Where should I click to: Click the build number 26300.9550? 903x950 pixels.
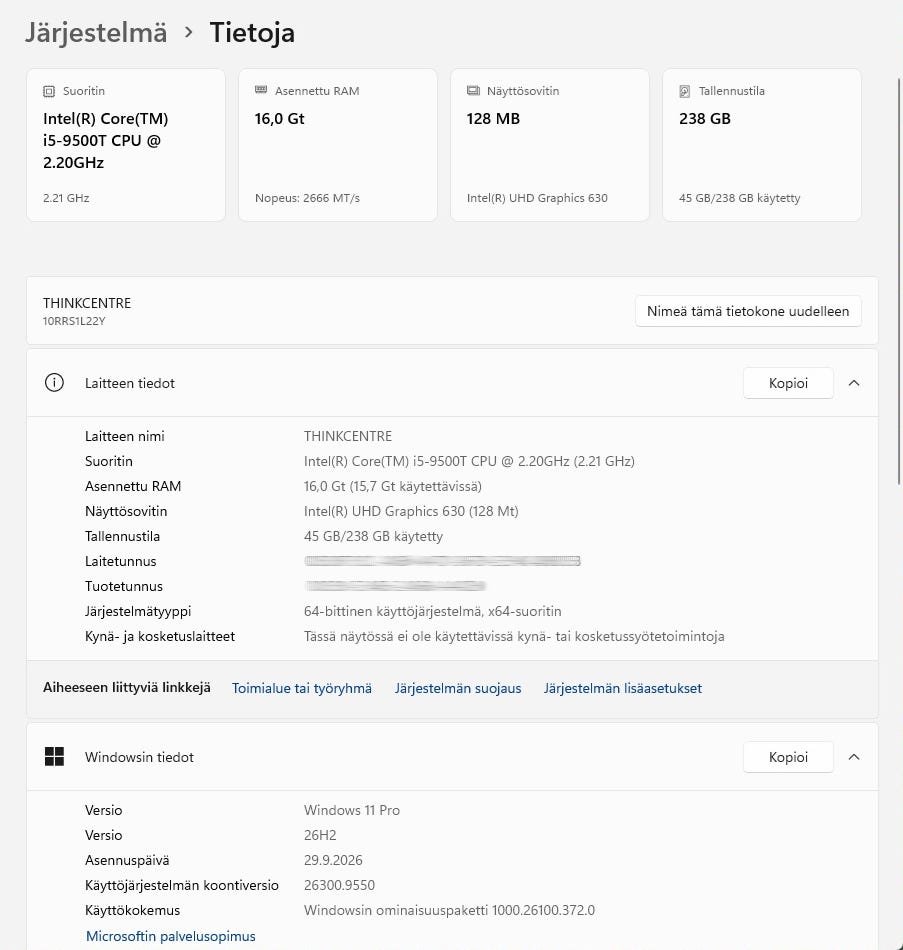[x=339, y=885]
